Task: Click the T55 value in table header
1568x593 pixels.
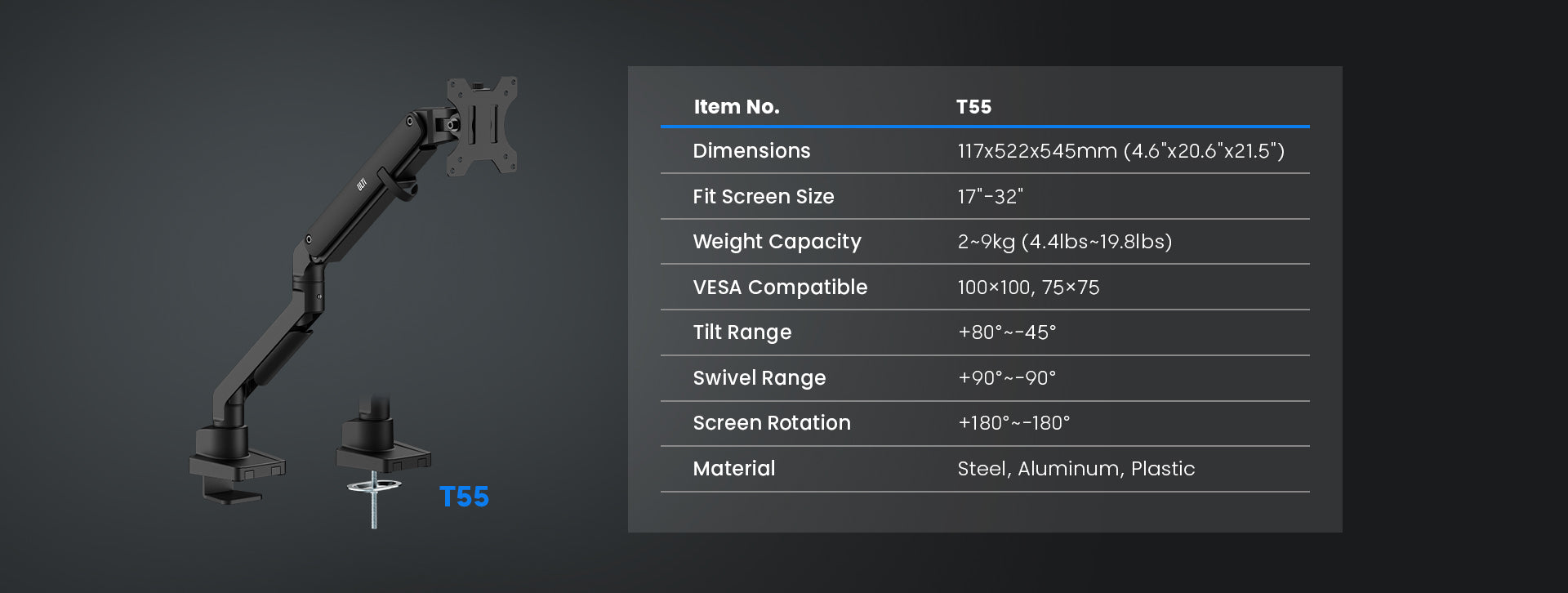Action: point(973,107)
